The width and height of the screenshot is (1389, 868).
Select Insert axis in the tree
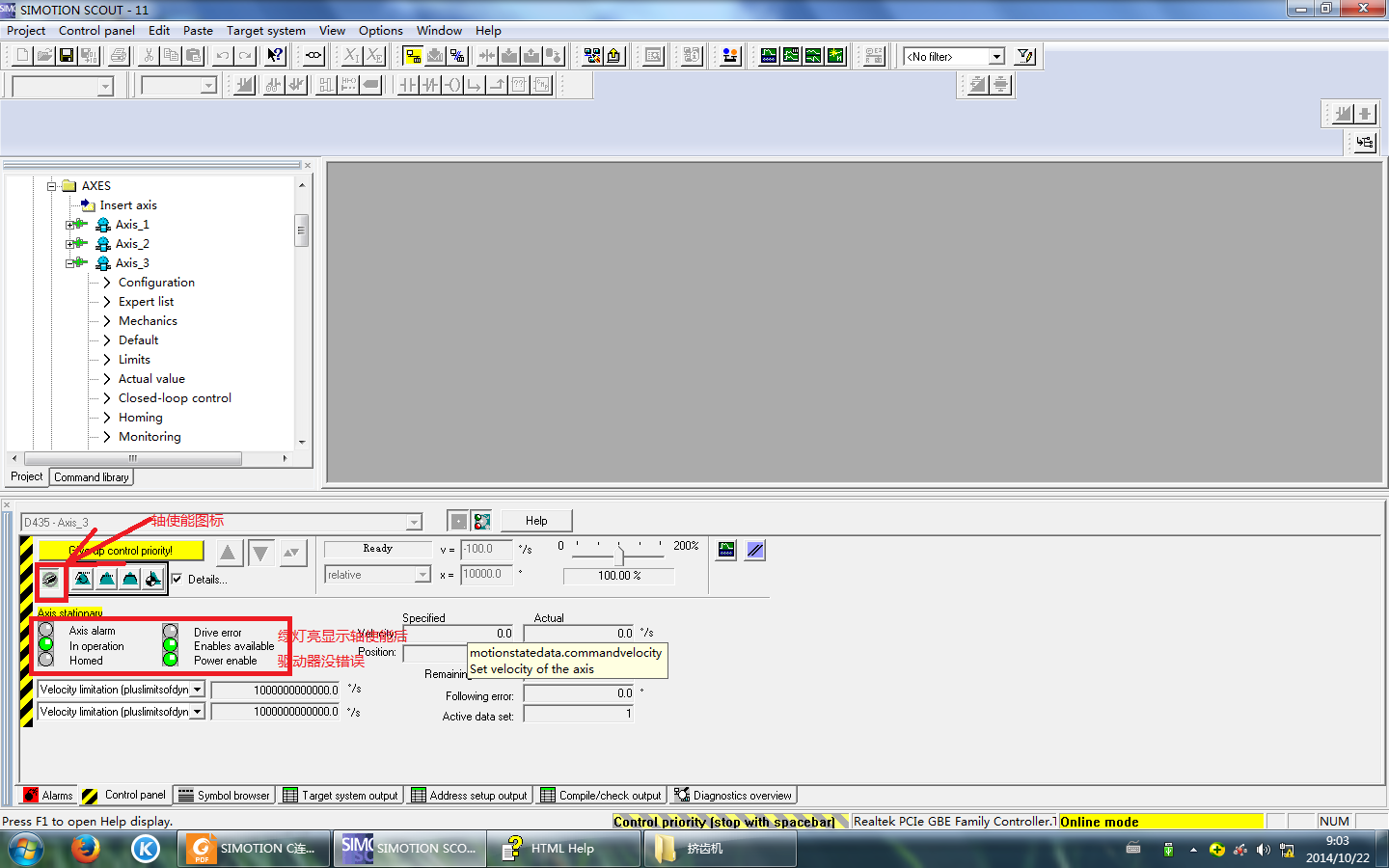click(128, 205)
